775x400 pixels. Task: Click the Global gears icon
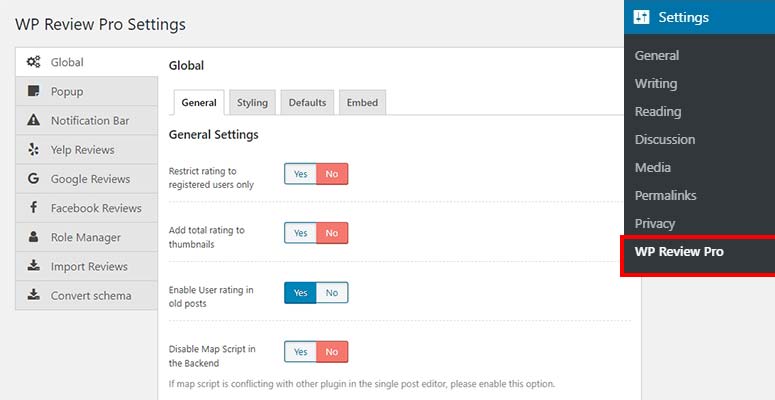(33, 62)
